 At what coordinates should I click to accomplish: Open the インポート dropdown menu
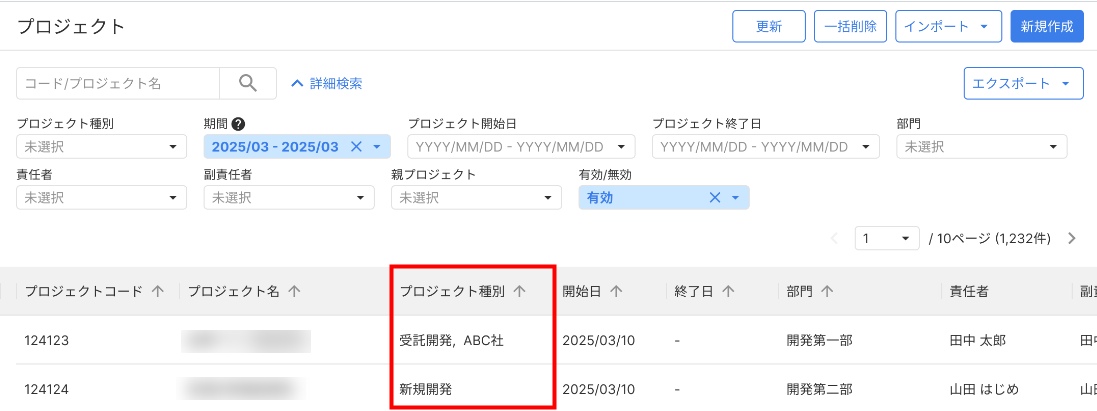948,27
